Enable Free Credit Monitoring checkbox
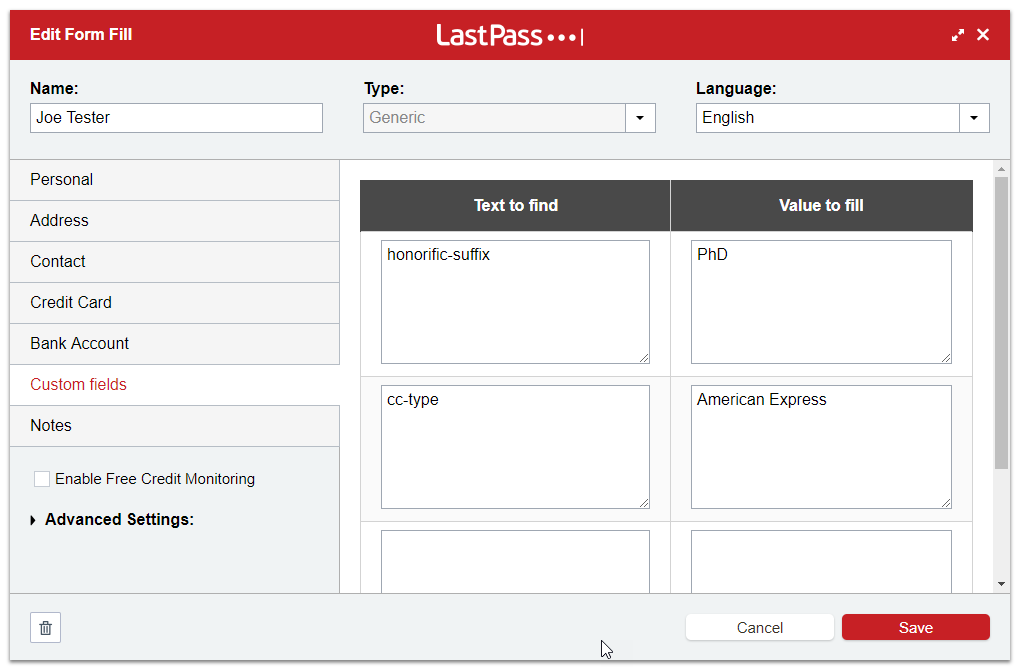1020x668 pixels. tap(42, 479)
